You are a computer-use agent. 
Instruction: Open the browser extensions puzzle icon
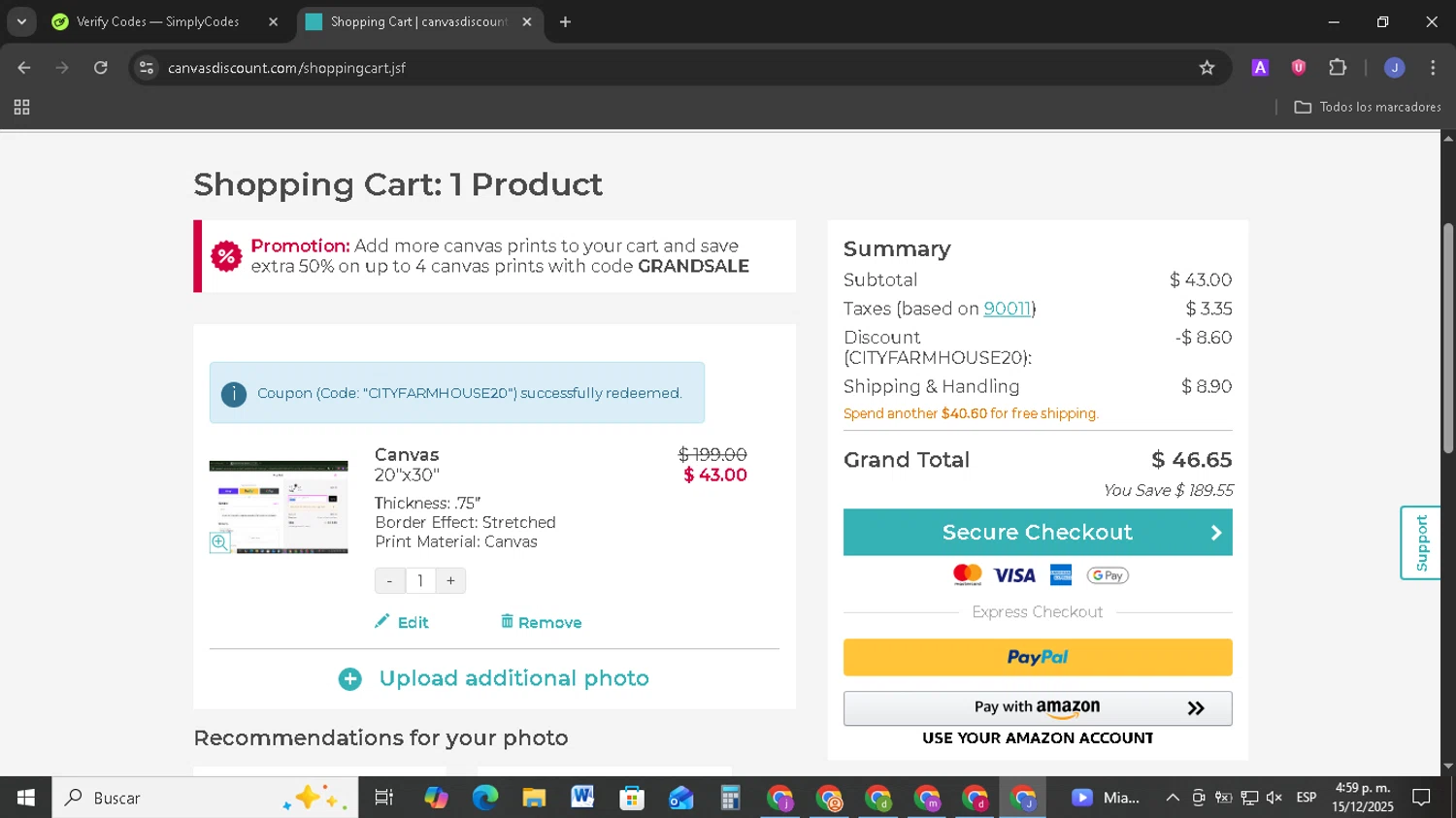click(x=1338, y=68)
